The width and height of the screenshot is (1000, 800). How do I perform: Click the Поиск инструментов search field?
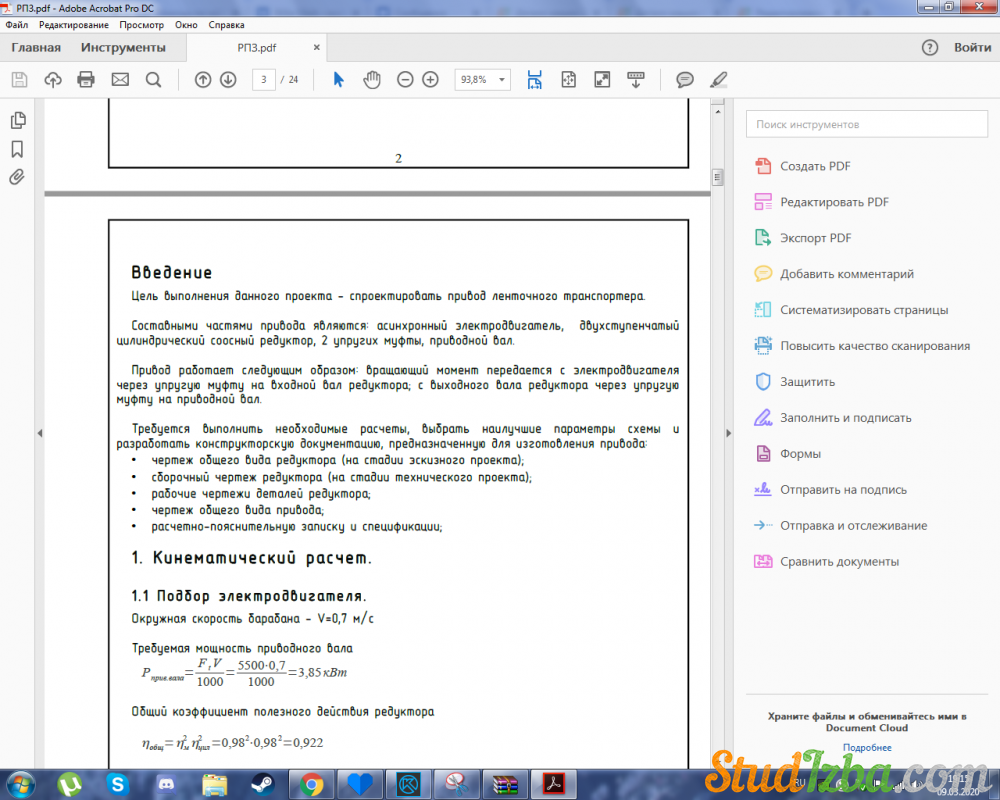pos(866,125)
